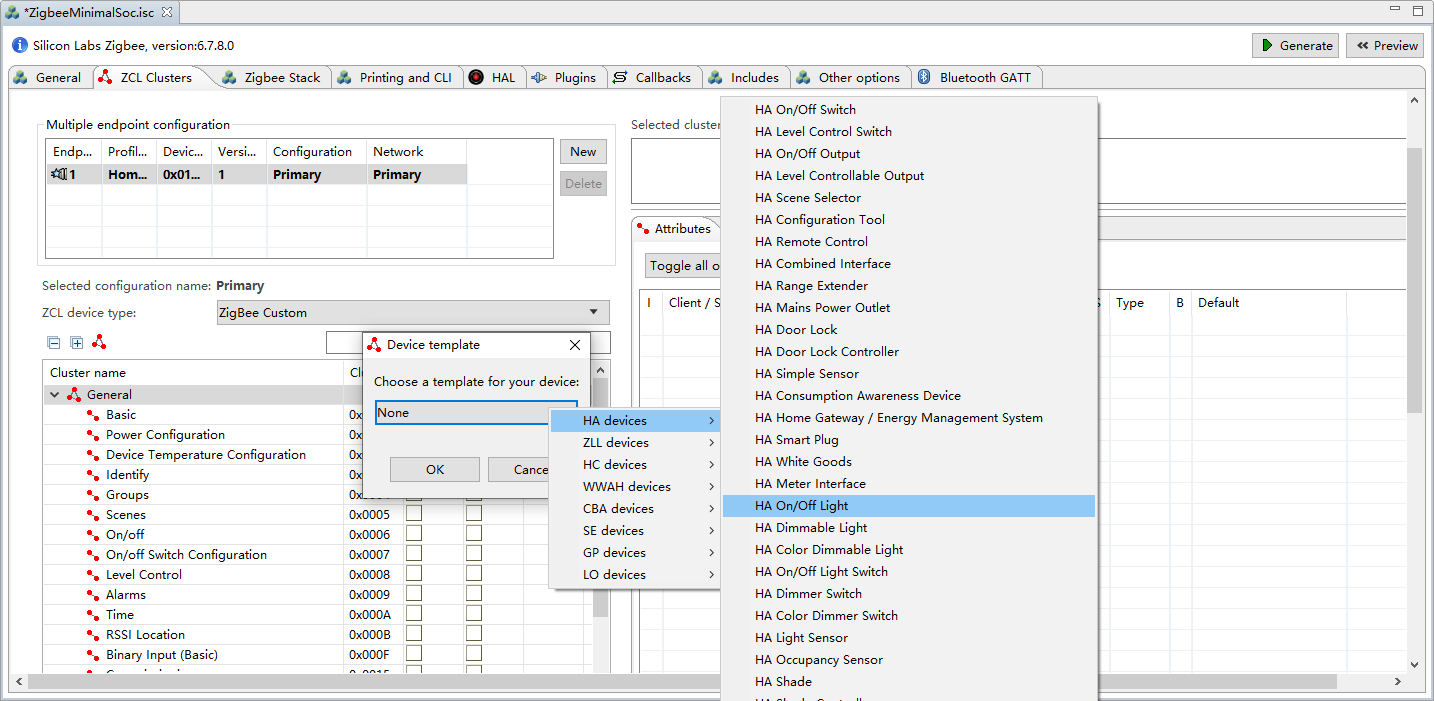Viewport: 1434px width, 701px height.
Task: Click the collapse all clusters icon
Action: click(54, 343)
